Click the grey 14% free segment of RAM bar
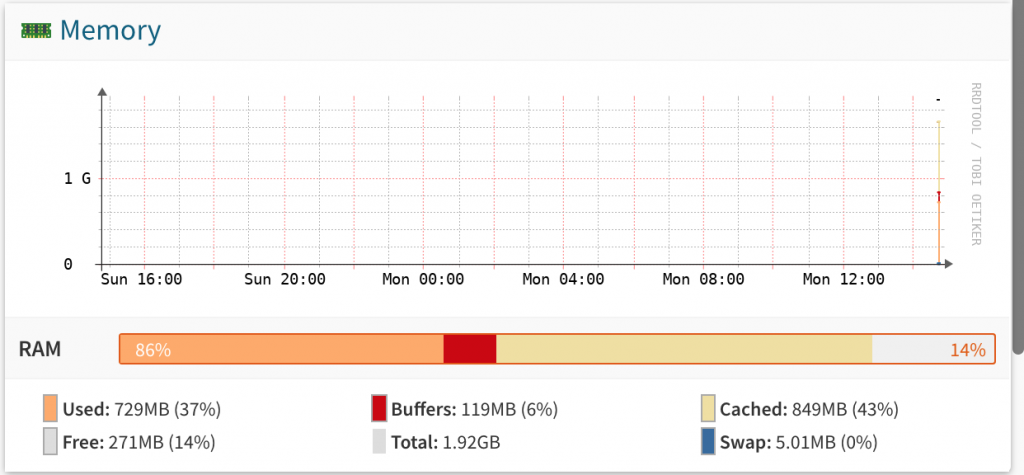1024x475 pixels. click(x=933, y=349)
